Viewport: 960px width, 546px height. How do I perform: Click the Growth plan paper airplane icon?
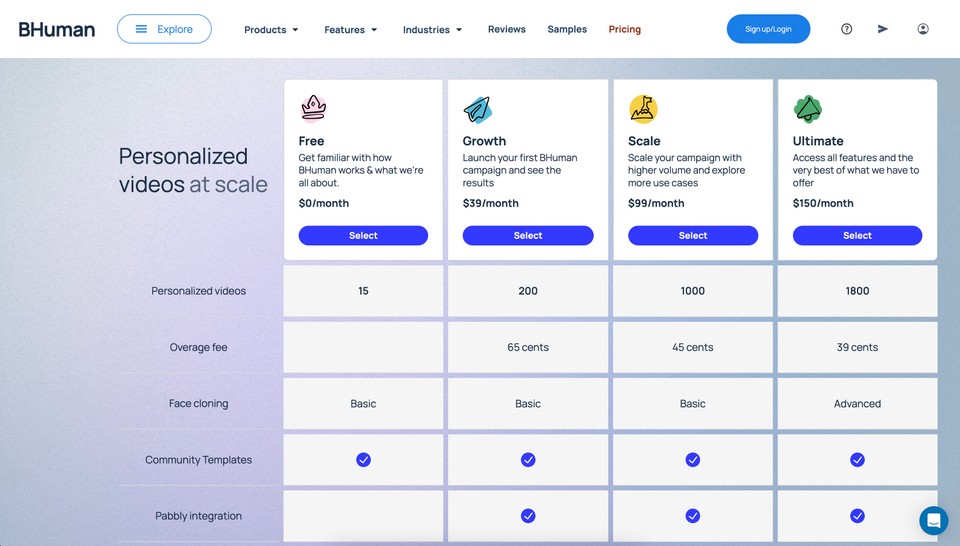point(478,110)
